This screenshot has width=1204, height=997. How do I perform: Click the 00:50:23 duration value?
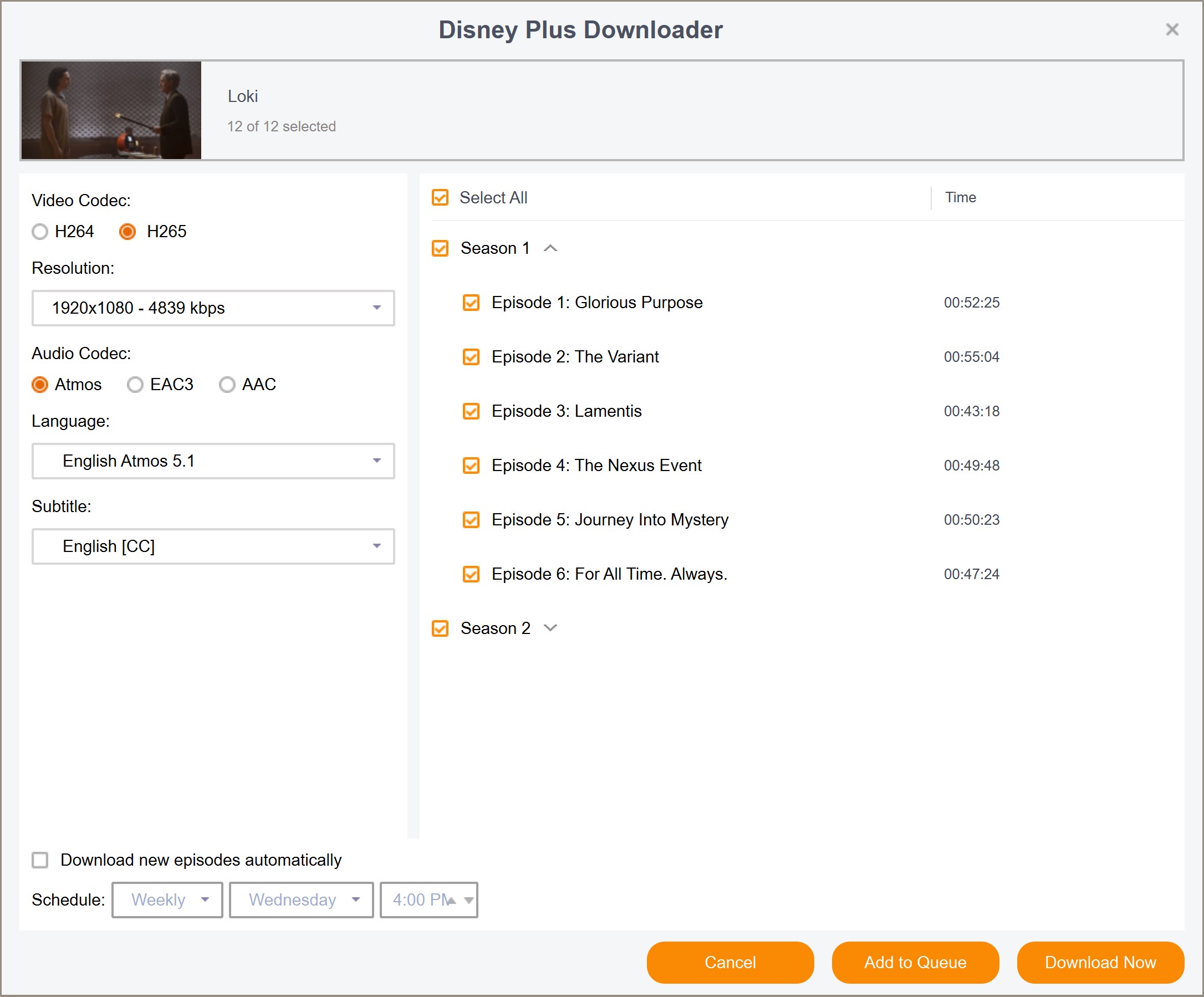(971, 520)
